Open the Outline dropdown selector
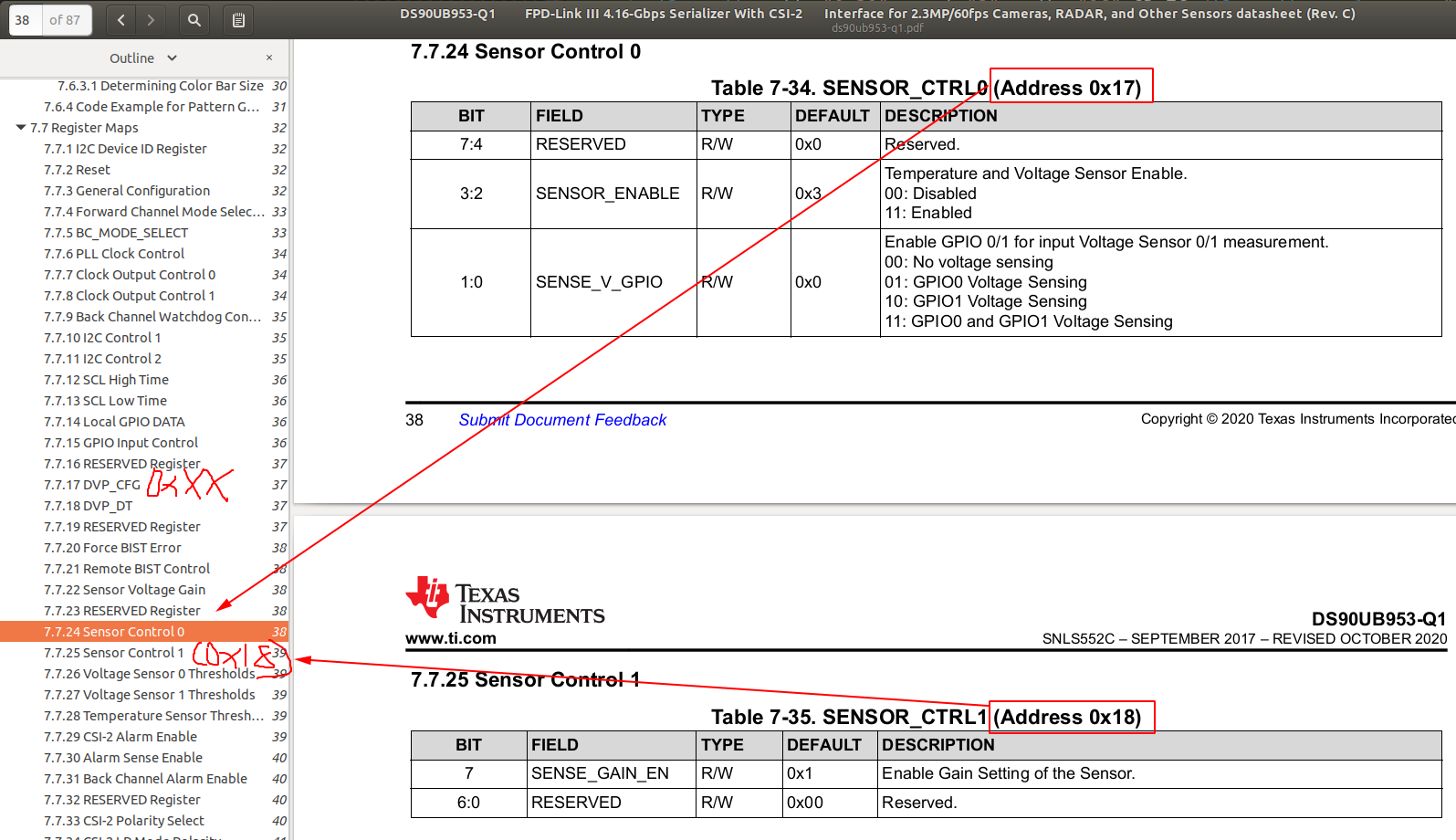 (x=143, y=58)
